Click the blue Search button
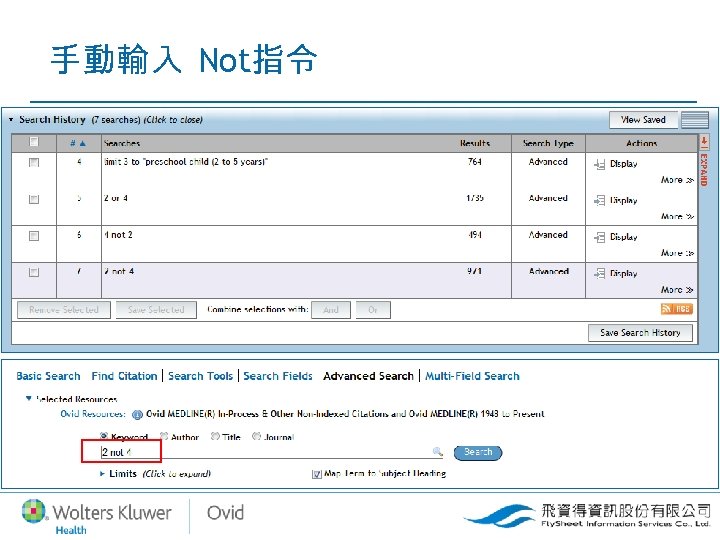The width and height of the screenshot is (720, 540). [478, 452]
